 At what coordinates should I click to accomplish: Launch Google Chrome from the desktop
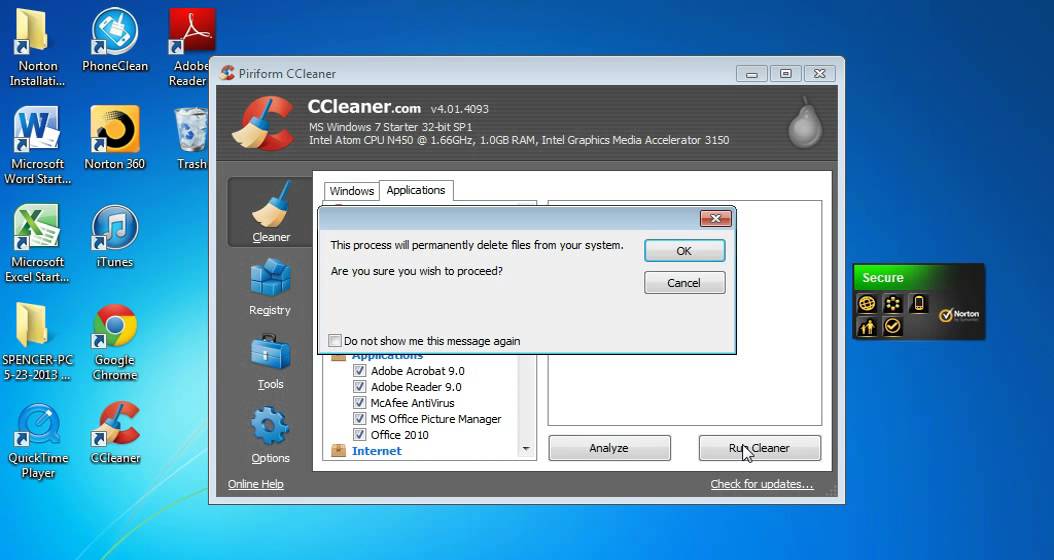[x=115, y=342]
